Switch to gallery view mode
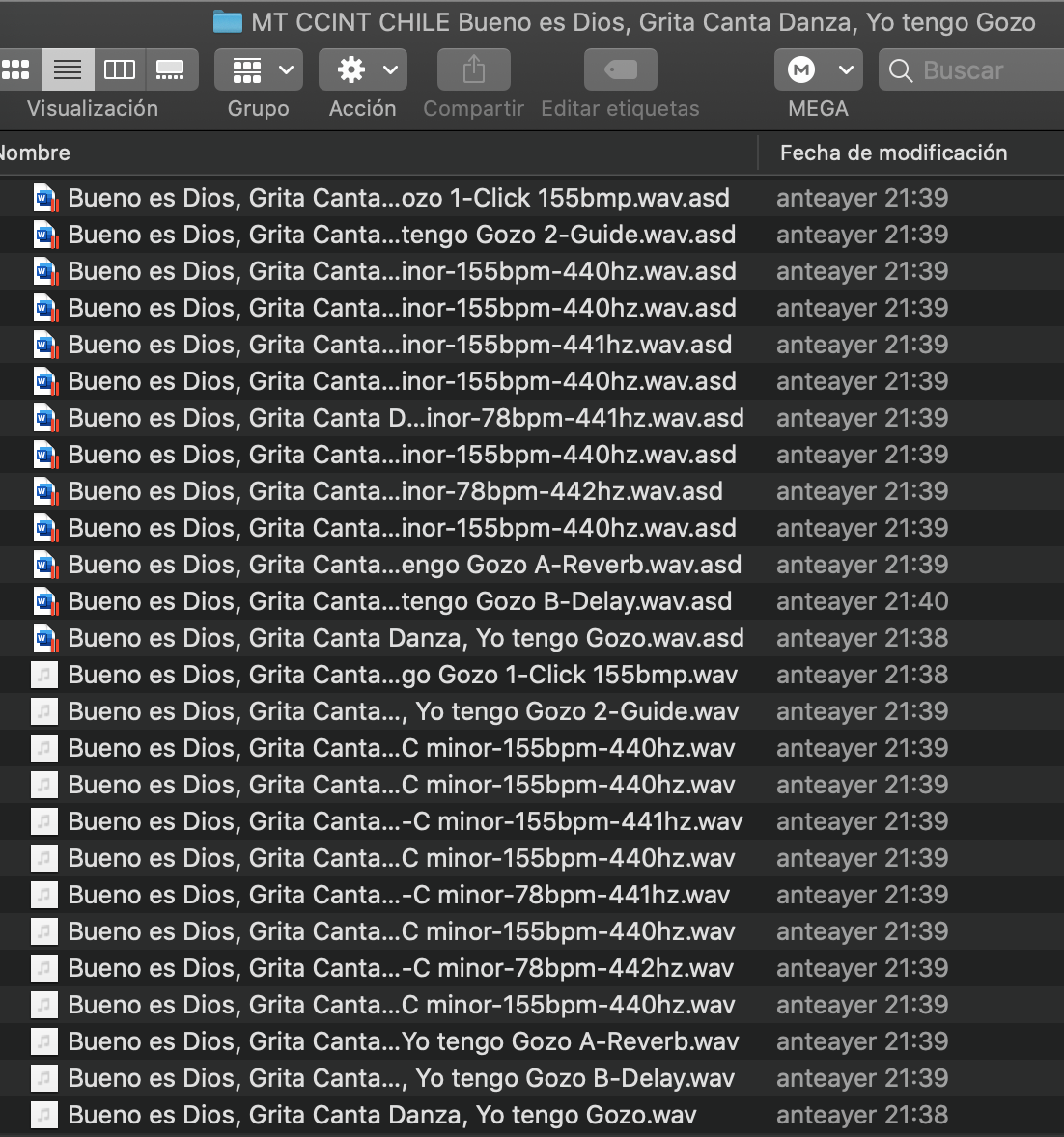Screen dimensions: 1064x1137 [171, 69]
